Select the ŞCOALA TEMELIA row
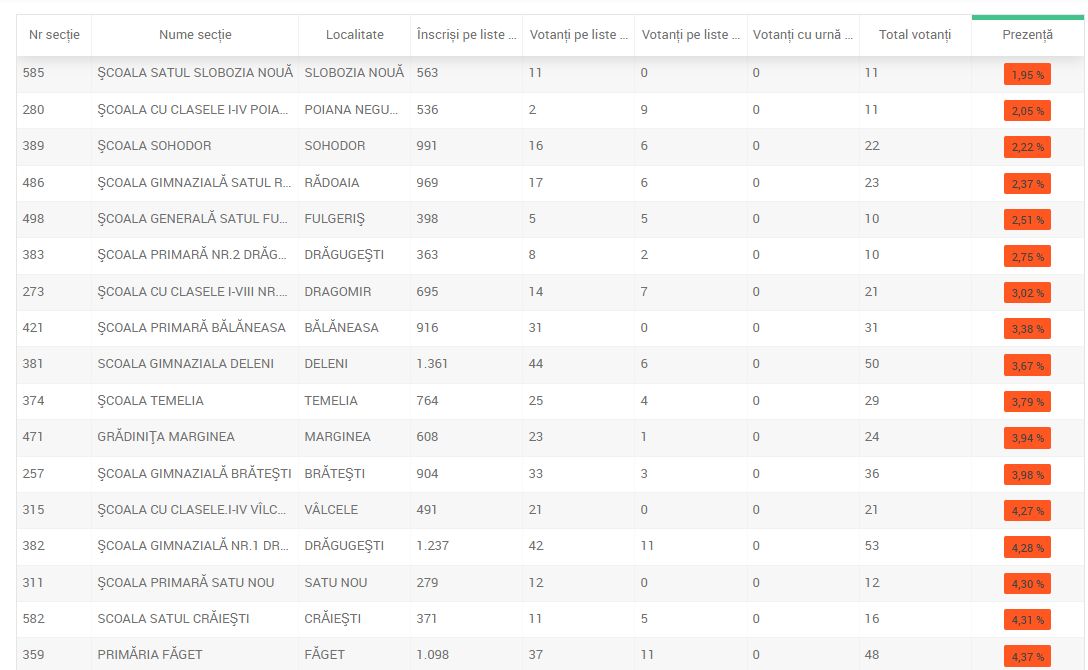This screenshot has width=1088, height=670. (x=150, y=401)
